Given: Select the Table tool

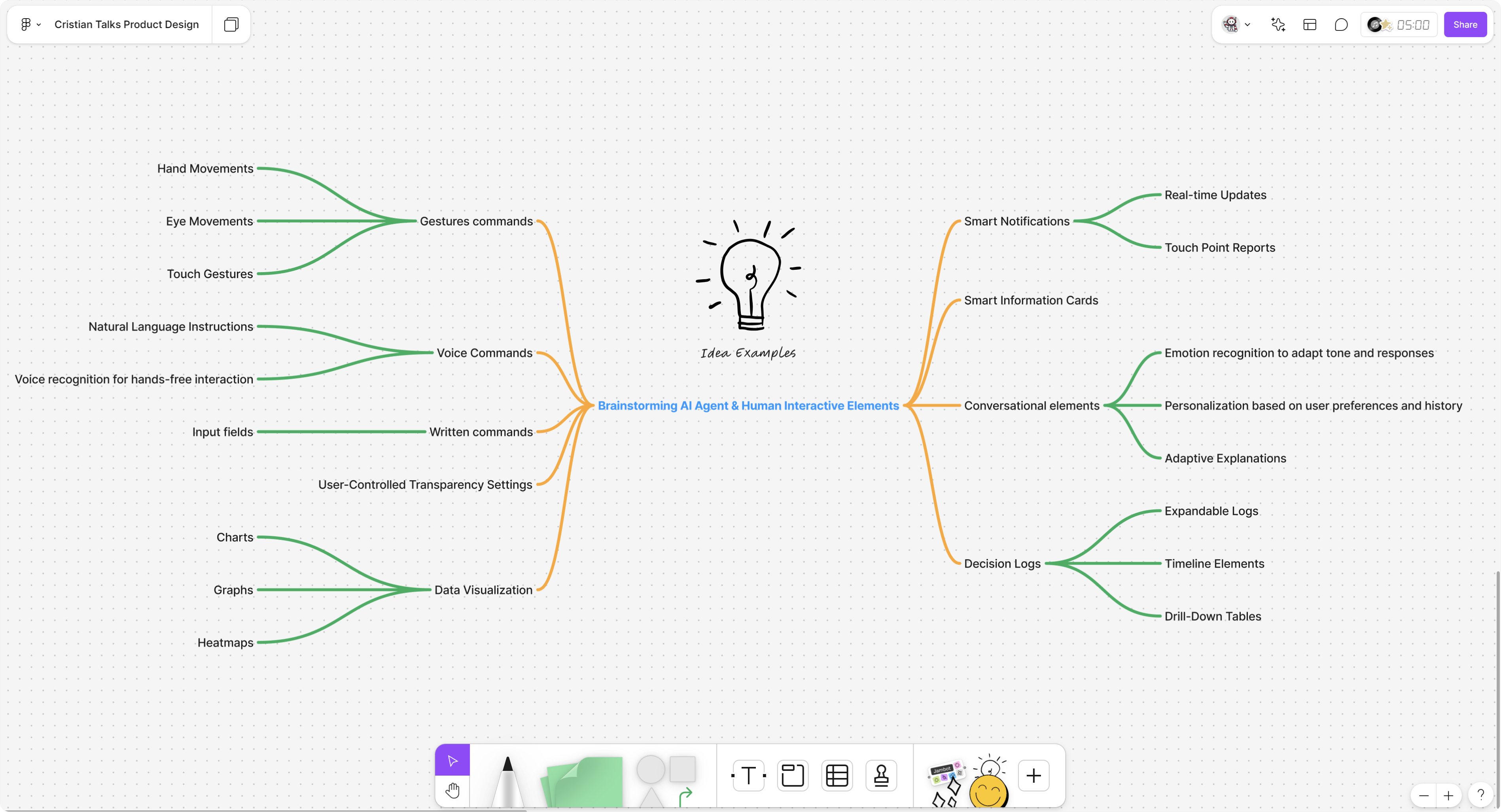Looking at the screenshot, I should click(x=837, y=775).
